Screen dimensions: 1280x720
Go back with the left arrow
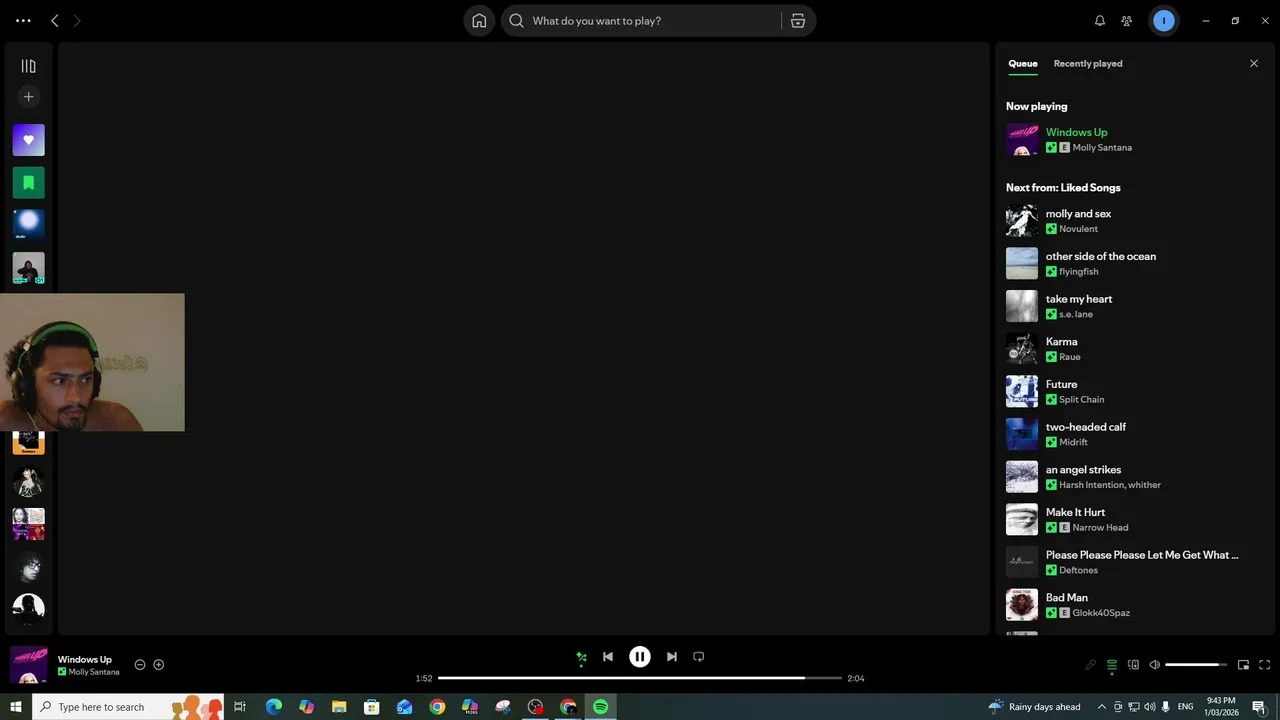55,20
